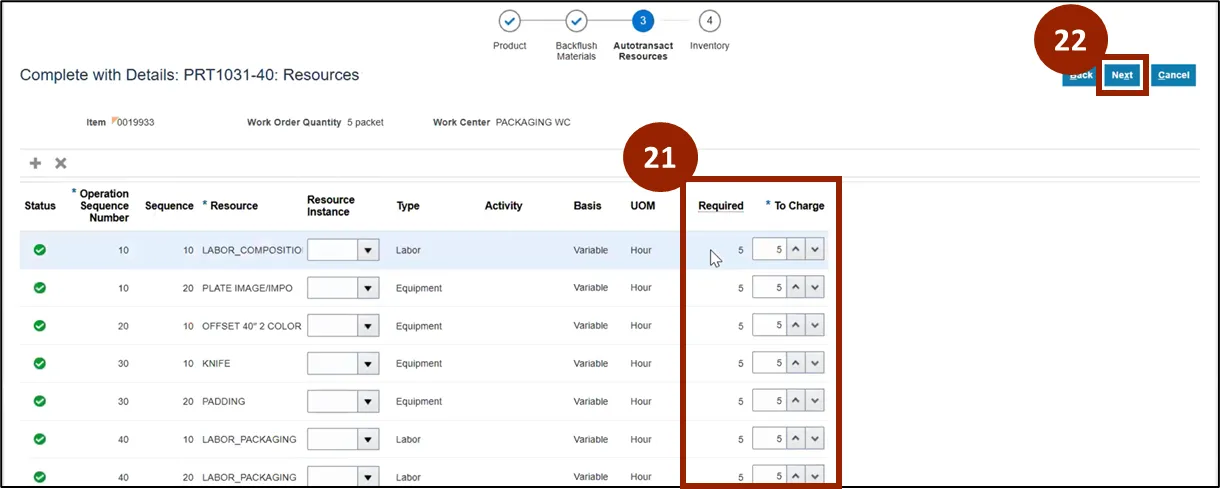Click the Required column header

click(x=720, y=206)
